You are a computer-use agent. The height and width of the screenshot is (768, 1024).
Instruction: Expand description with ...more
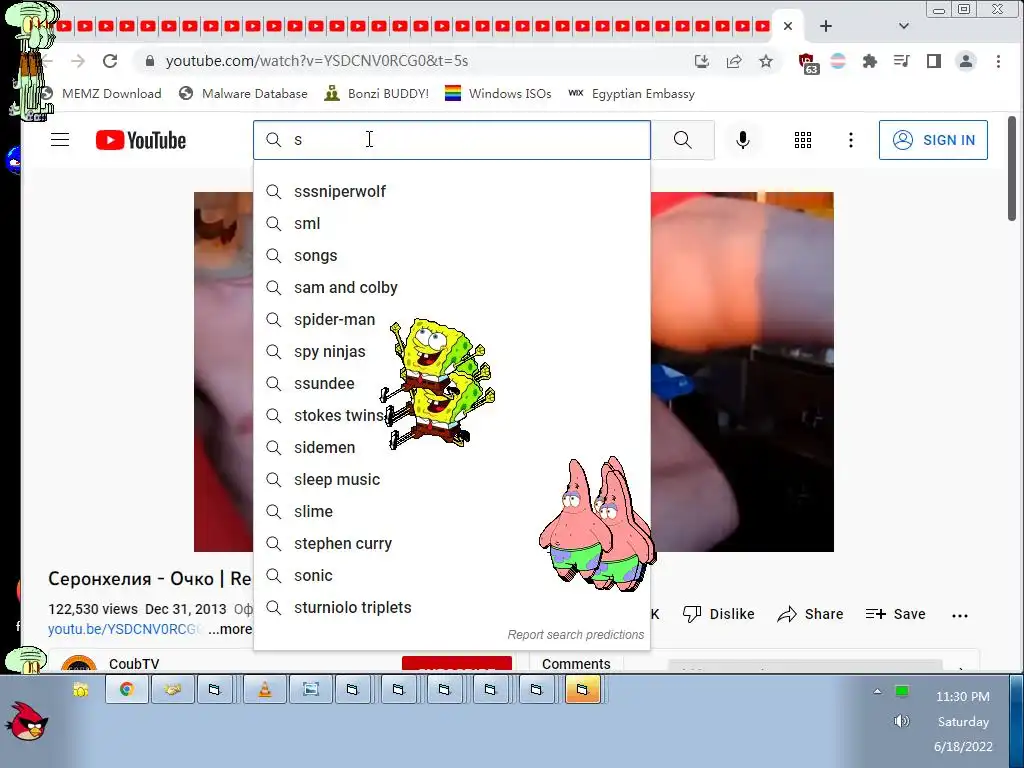tap(230, 629)
